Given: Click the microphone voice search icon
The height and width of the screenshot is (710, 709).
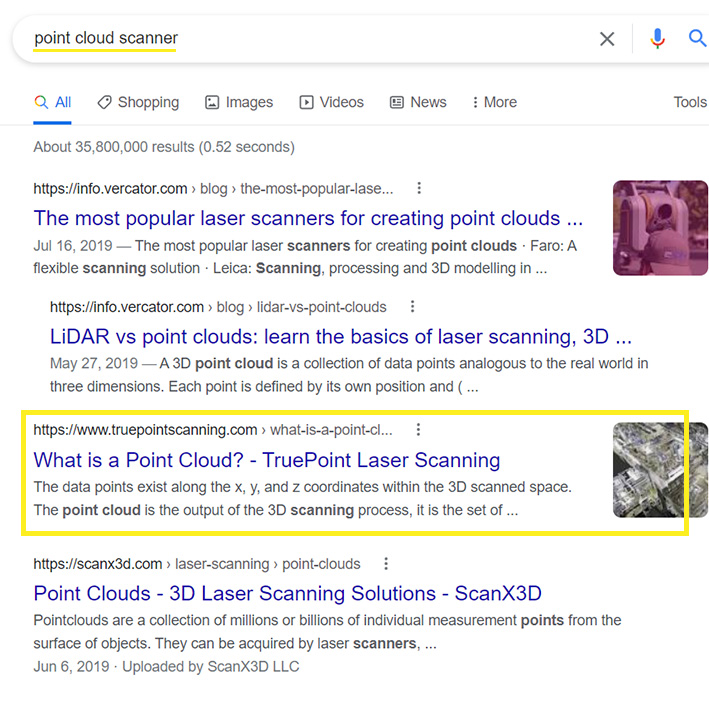Looking at the screenshot, I should 657,39.
